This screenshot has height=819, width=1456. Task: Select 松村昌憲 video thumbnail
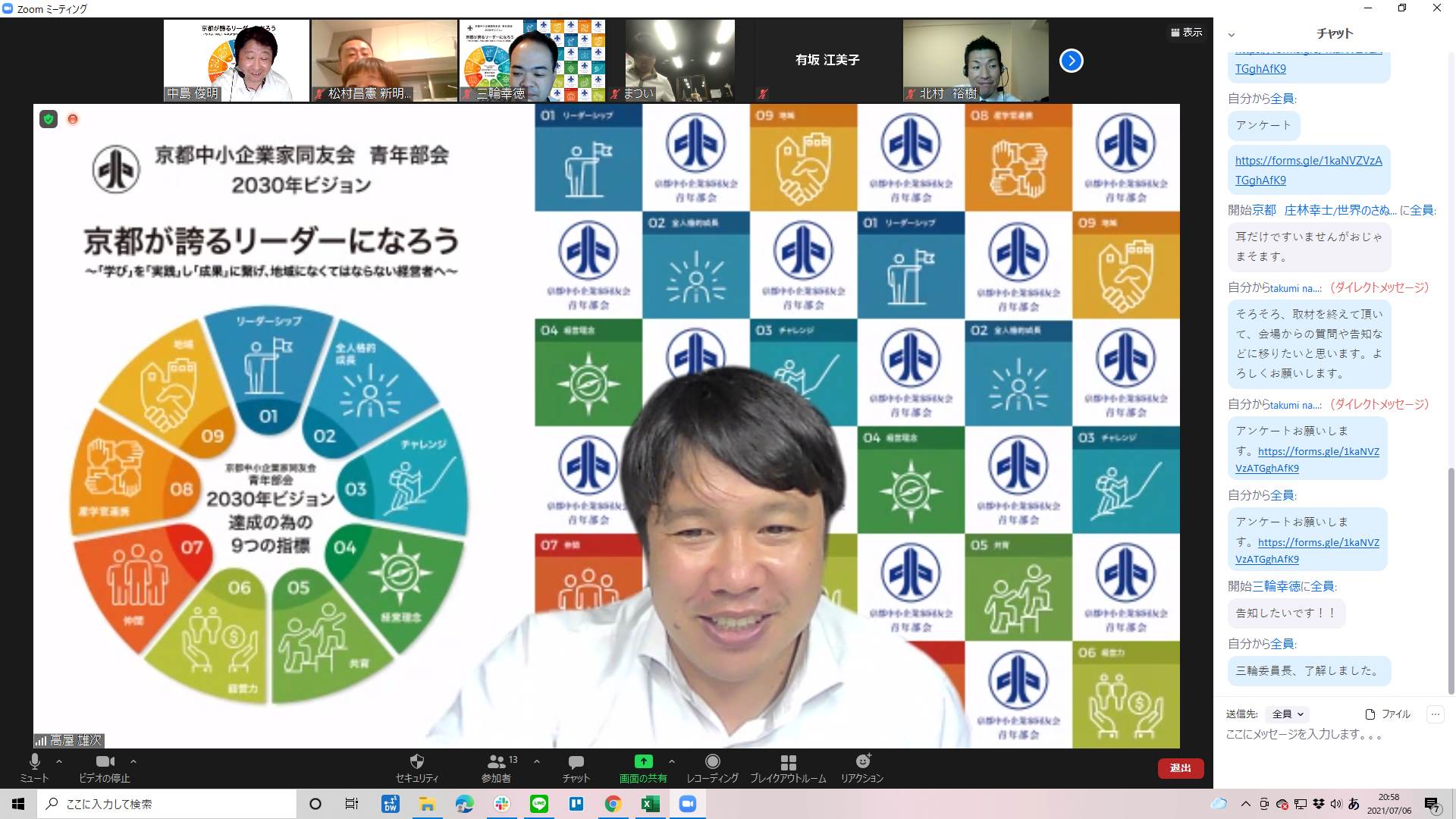click(384, 61)
